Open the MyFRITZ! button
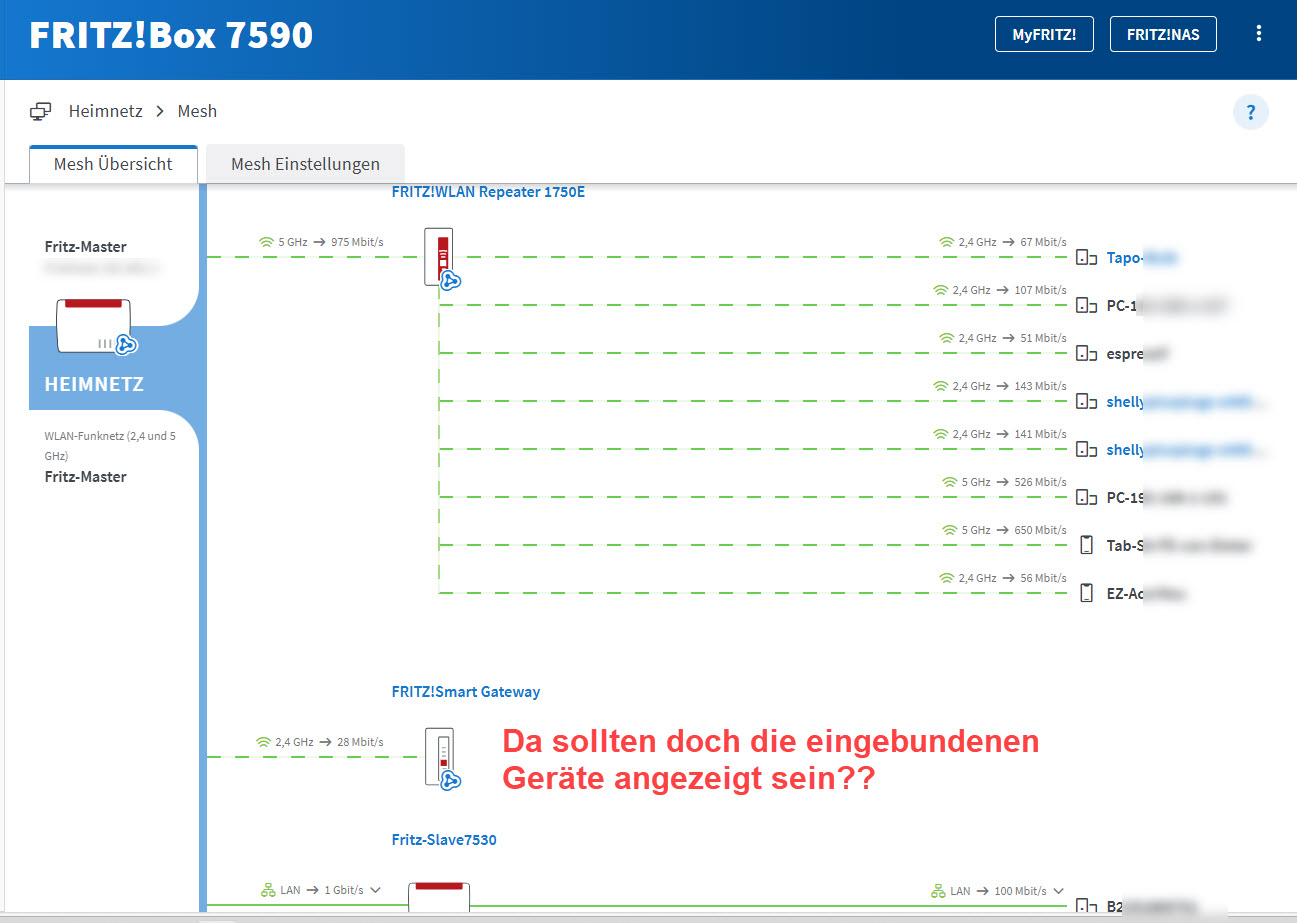 pyautogui.click(x=1044, y=34)
